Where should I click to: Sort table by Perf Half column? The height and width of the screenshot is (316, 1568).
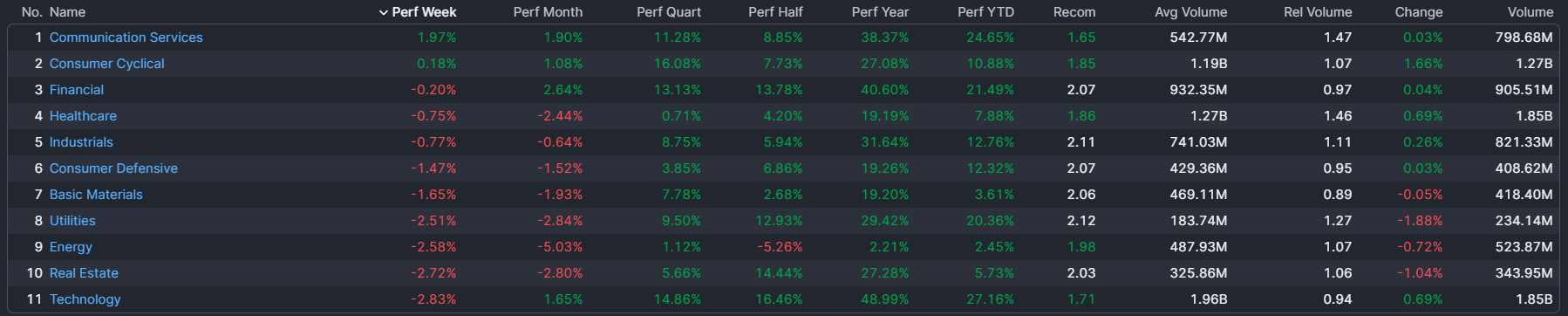coord(775,12)
